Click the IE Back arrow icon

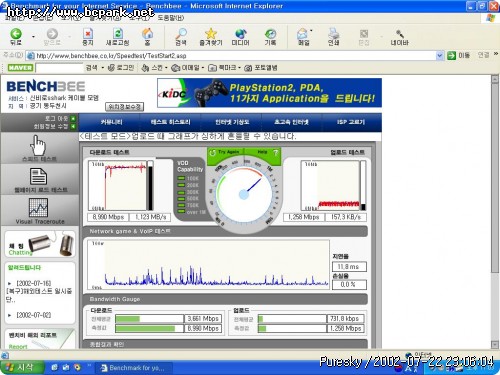[x=16, y=34]
